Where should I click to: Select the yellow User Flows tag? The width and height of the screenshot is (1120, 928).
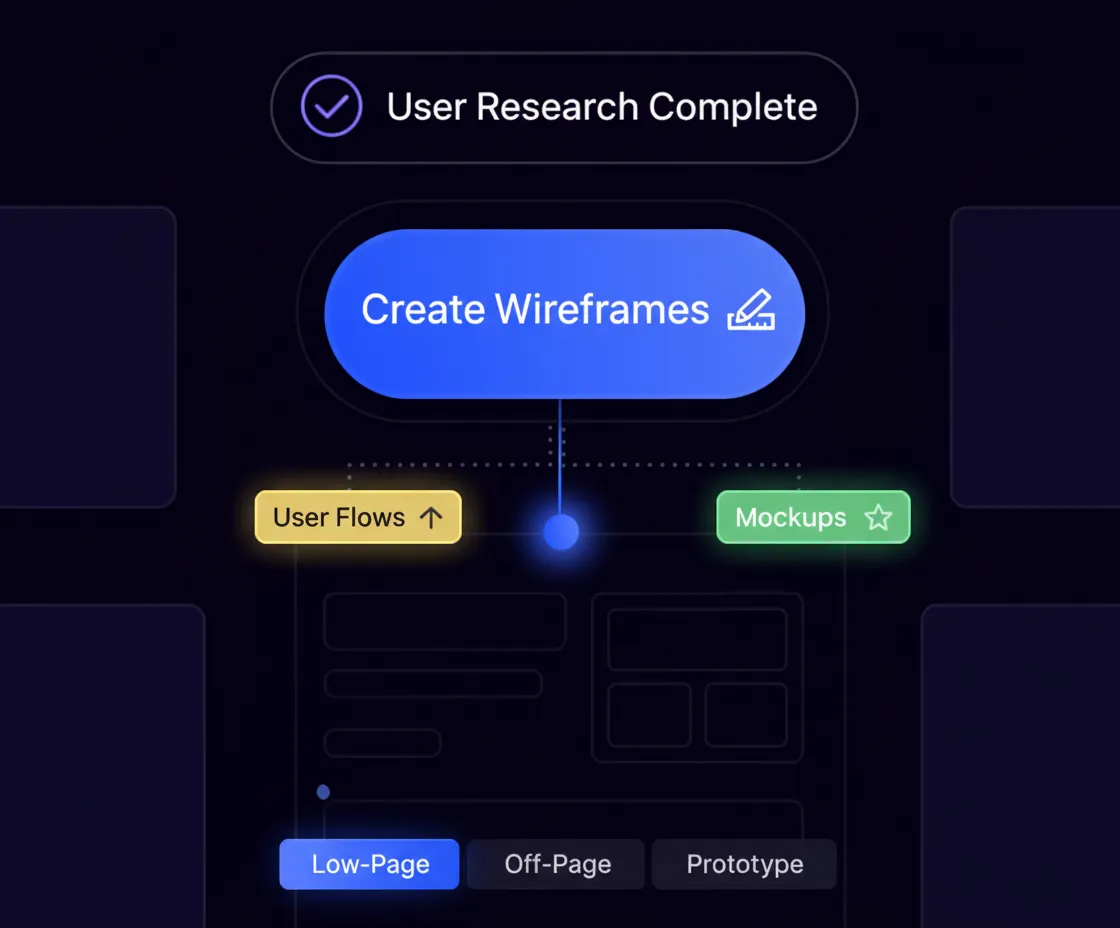358,517
